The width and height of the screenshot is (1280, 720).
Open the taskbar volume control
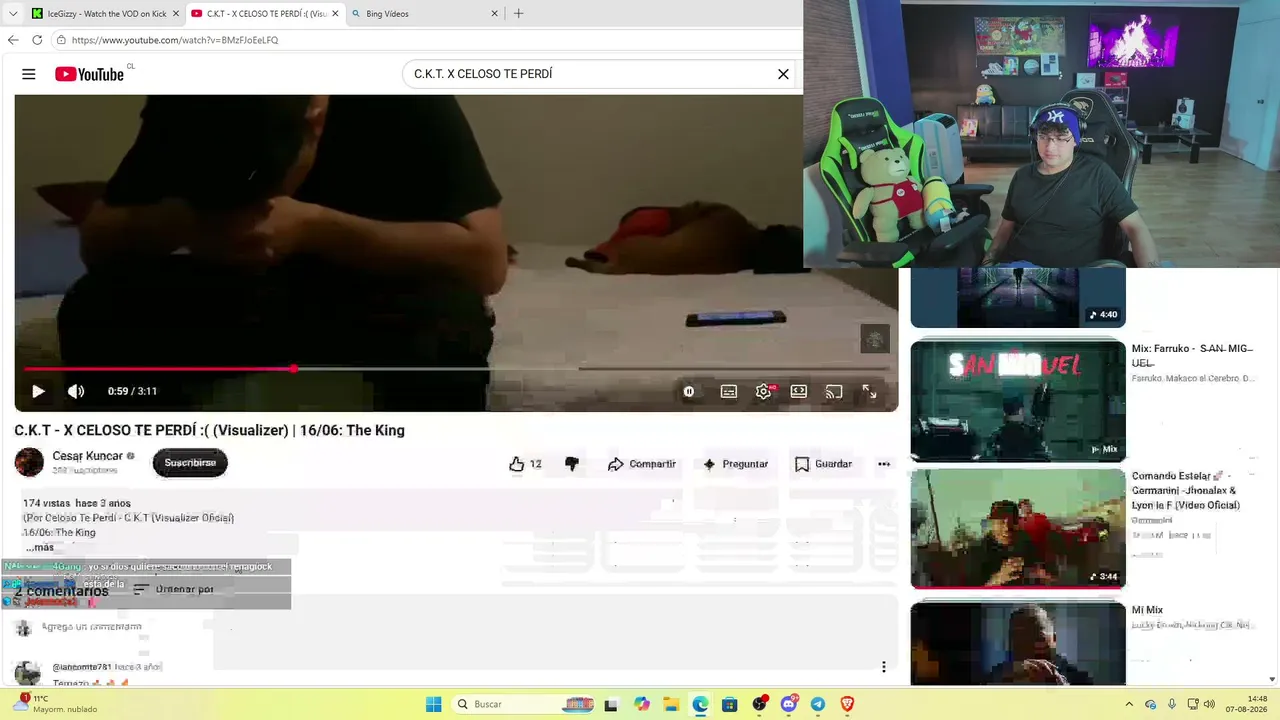coord(1209,704)
